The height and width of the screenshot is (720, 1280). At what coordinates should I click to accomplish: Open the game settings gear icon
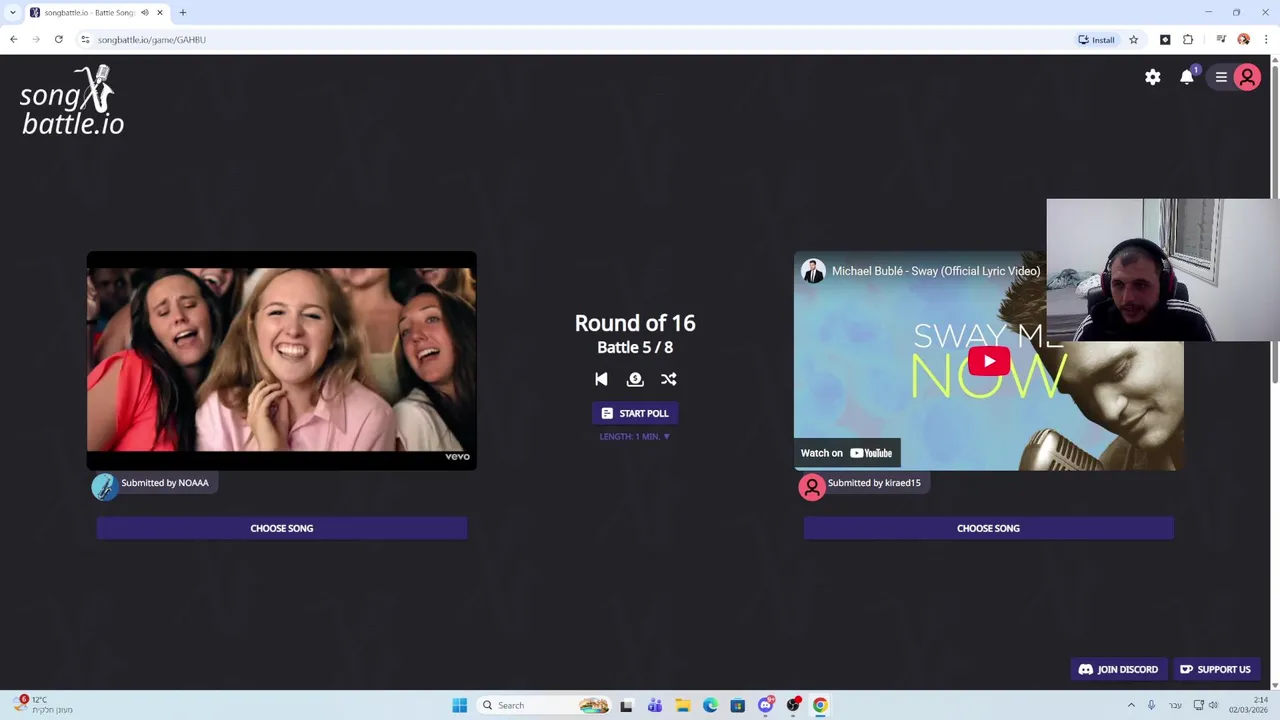pos(1153,77)
